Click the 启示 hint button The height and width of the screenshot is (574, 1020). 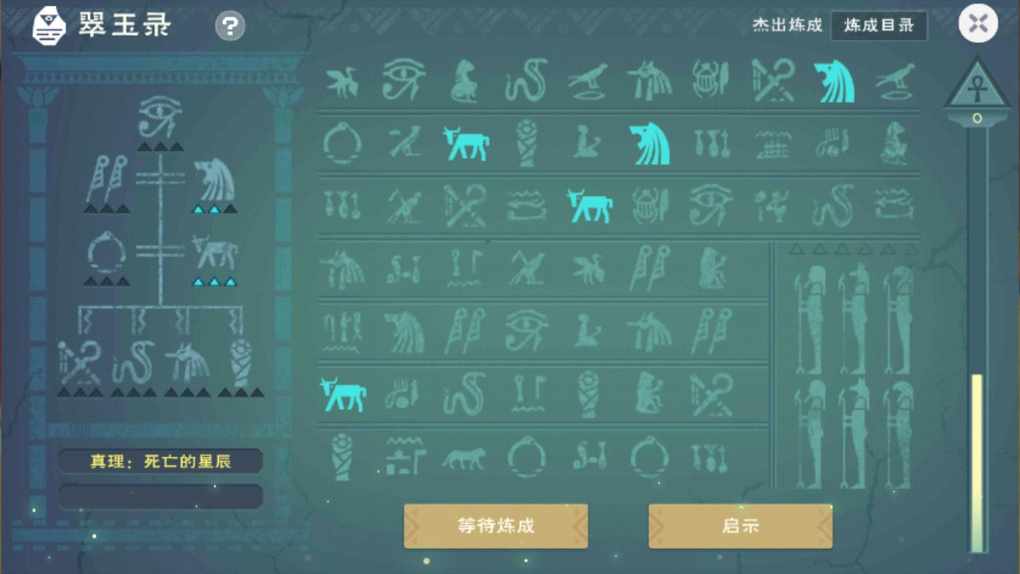pos(740,526)
